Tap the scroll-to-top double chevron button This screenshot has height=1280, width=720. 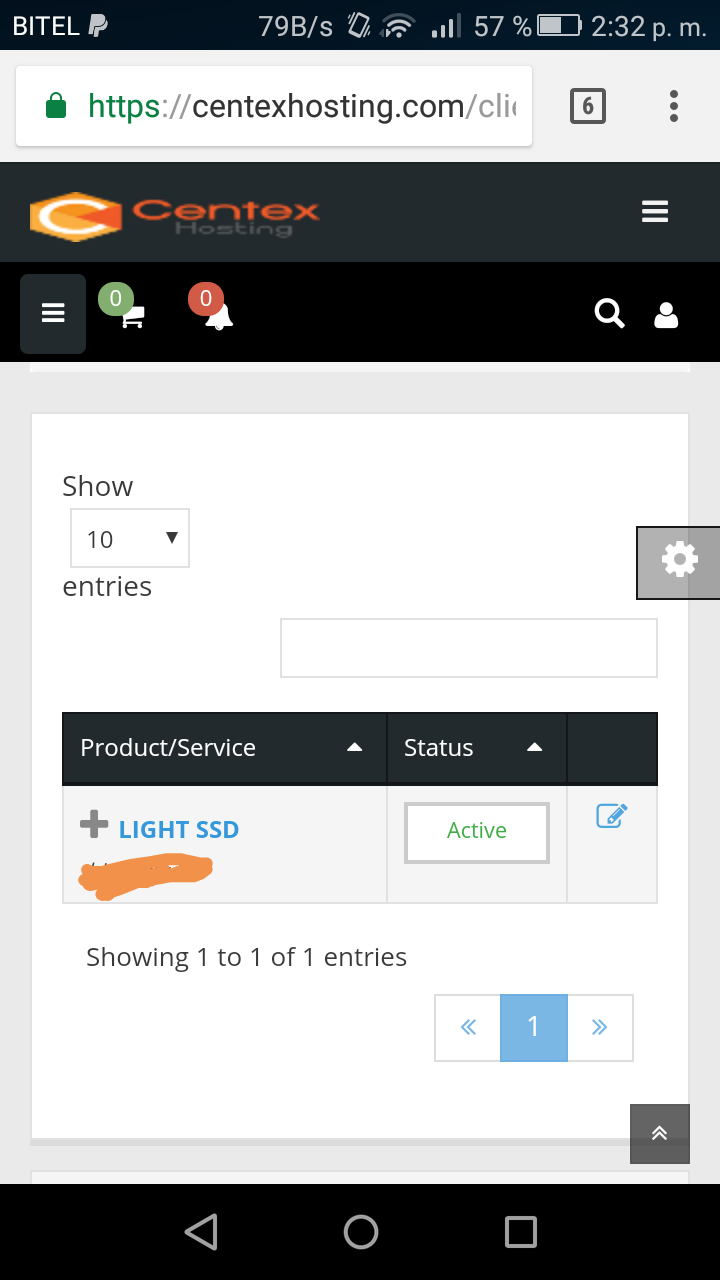(660, 1134)
